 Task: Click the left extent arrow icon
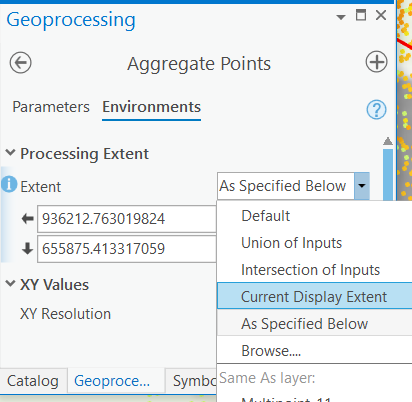click(x=27, y=219)
